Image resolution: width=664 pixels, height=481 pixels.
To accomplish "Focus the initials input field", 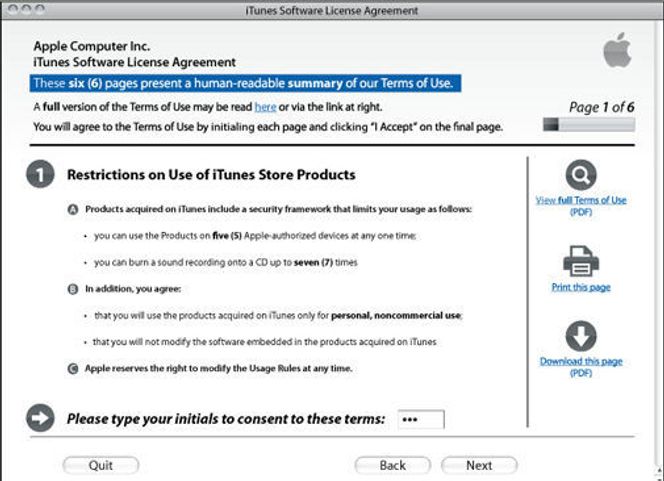I will tap(421, 419).
